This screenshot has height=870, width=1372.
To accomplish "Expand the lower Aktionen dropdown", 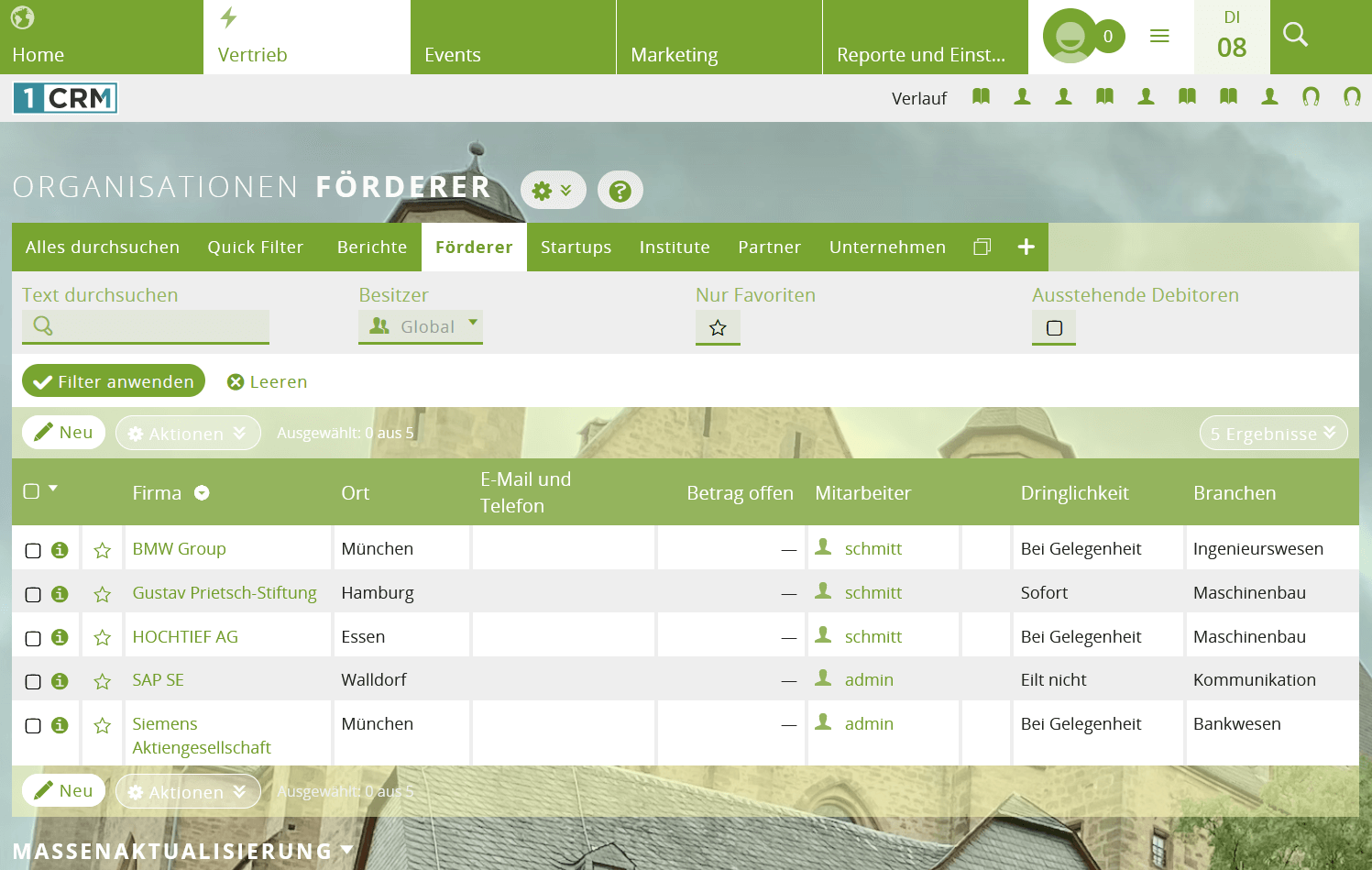I will pos(188,791).
